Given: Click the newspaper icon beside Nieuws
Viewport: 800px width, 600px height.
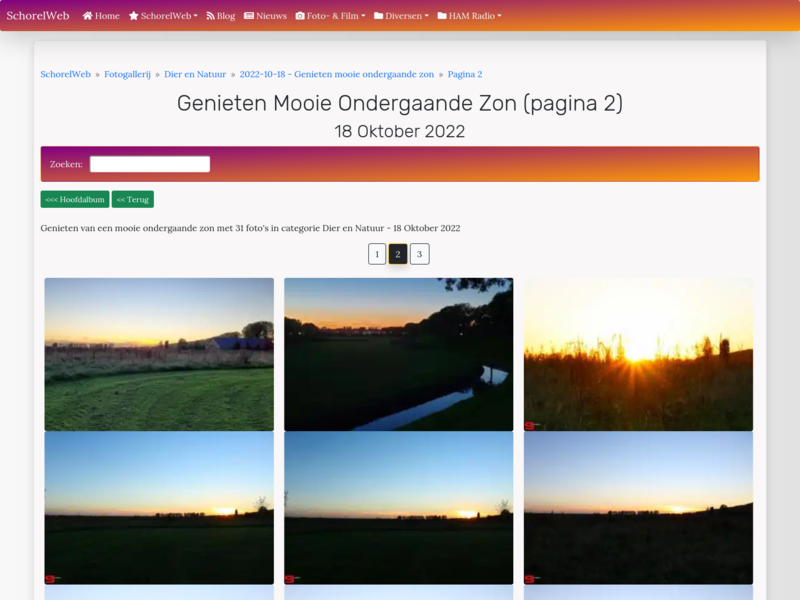Looking at the screenshot, I should [249, 16].
